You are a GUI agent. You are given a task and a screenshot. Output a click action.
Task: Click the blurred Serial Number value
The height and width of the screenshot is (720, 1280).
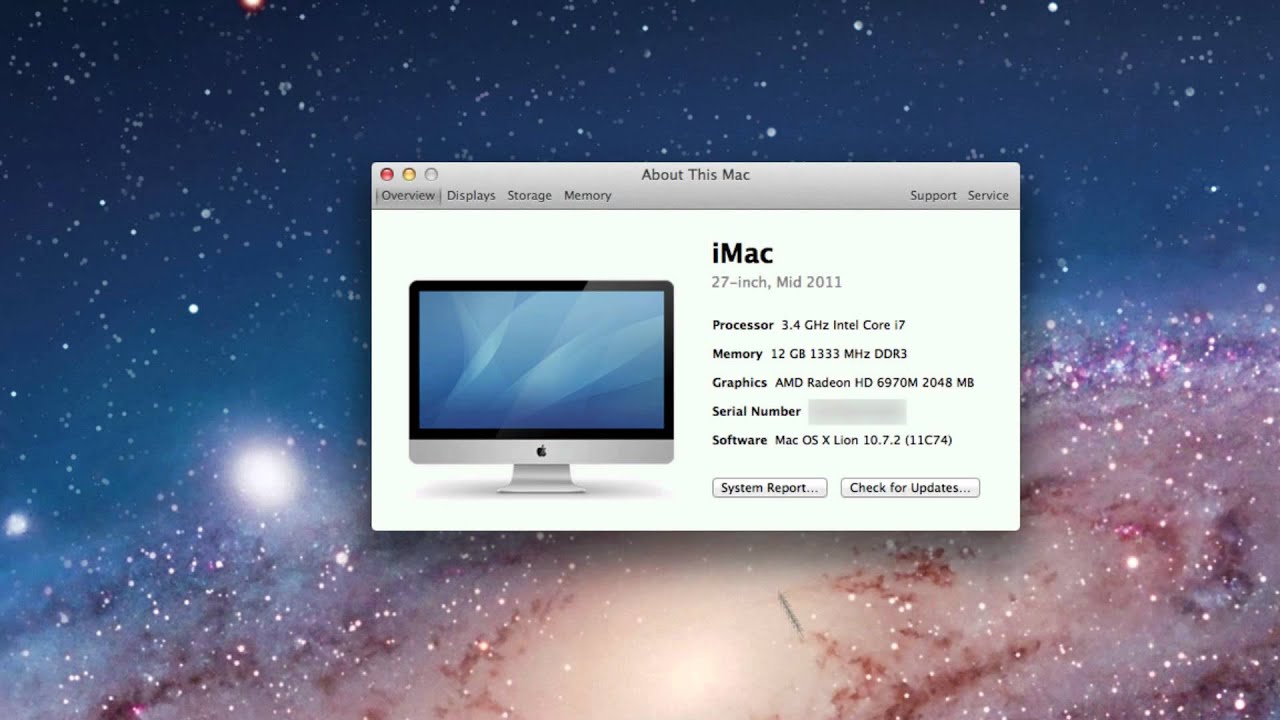[857, 411]
